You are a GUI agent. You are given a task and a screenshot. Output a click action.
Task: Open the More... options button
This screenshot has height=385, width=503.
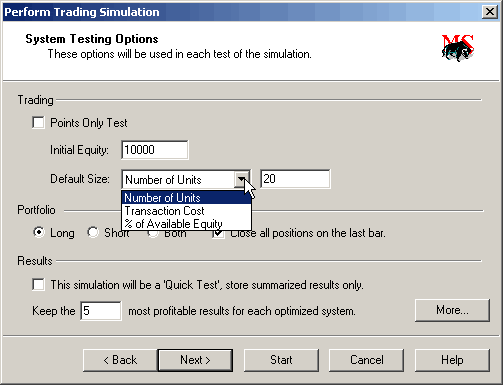452,310
